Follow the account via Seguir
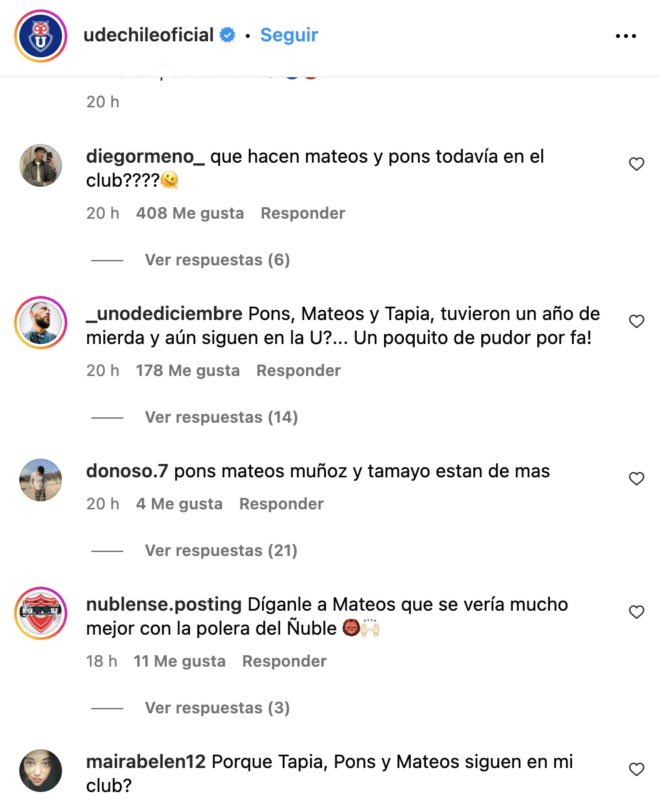 (x=289, y=35)
